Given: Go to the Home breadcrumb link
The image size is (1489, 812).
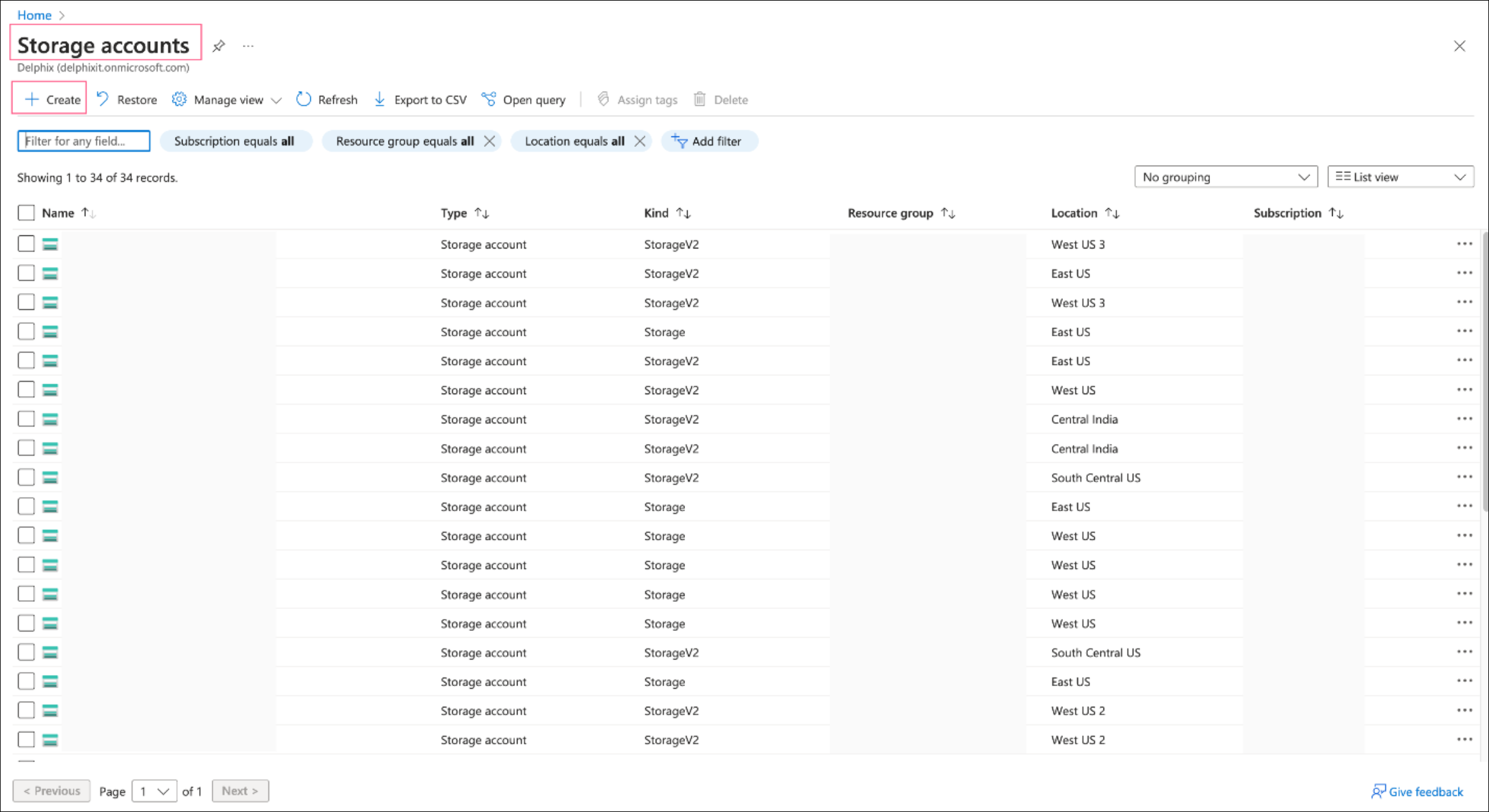Looking at the screenshot, I should tap(34, 15).
